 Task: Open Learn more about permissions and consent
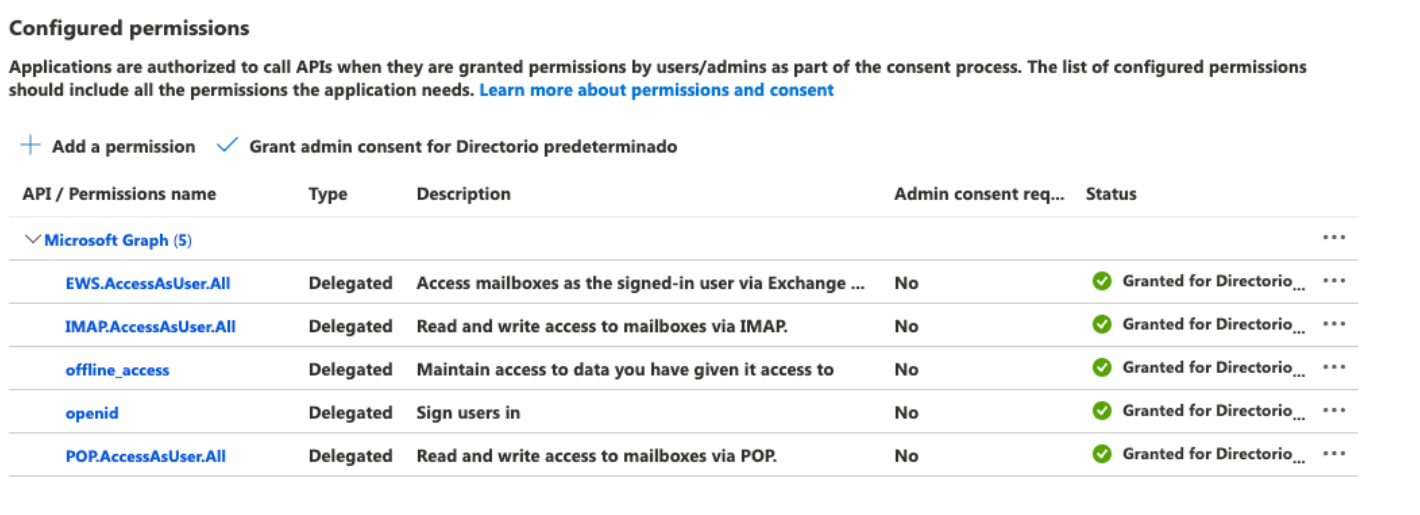[x=656, y=90]
